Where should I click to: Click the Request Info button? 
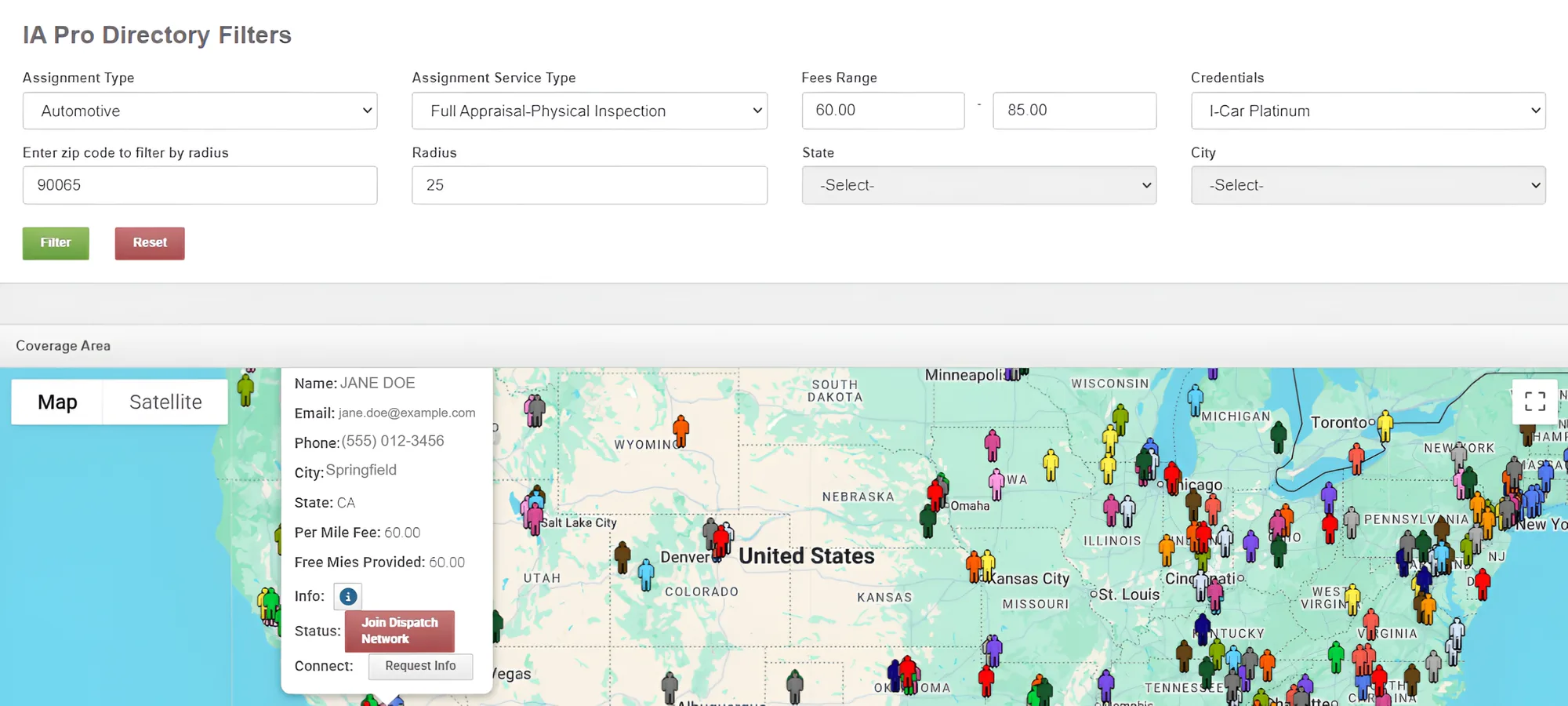[420, 666]
